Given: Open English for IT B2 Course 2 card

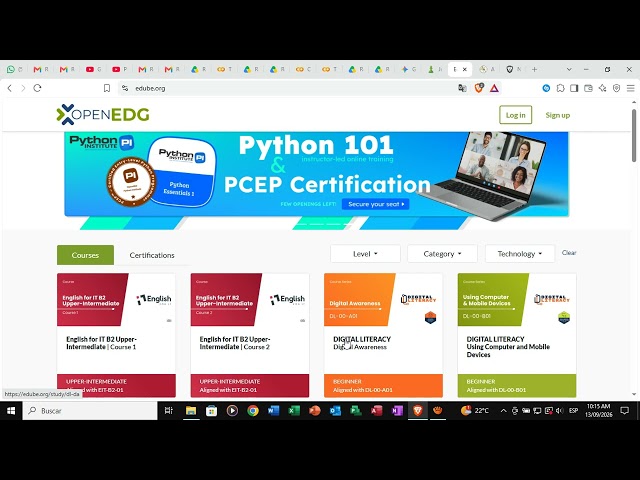Looking at the screenshot, I should point(250,335).
